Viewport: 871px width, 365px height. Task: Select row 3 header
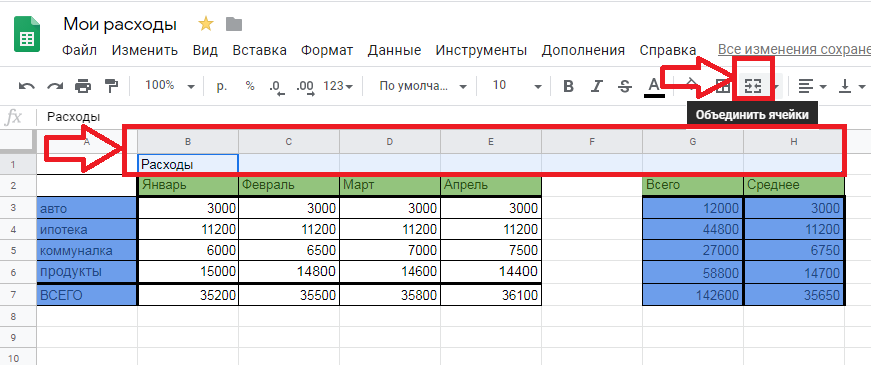click(18, 208)
